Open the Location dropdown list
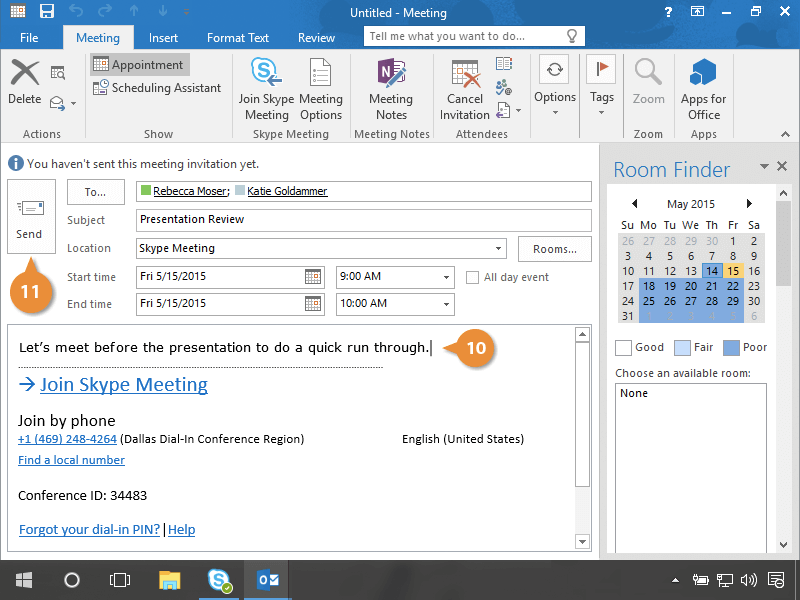This screenshot has width=800, height=600. [x=498, y=248]
